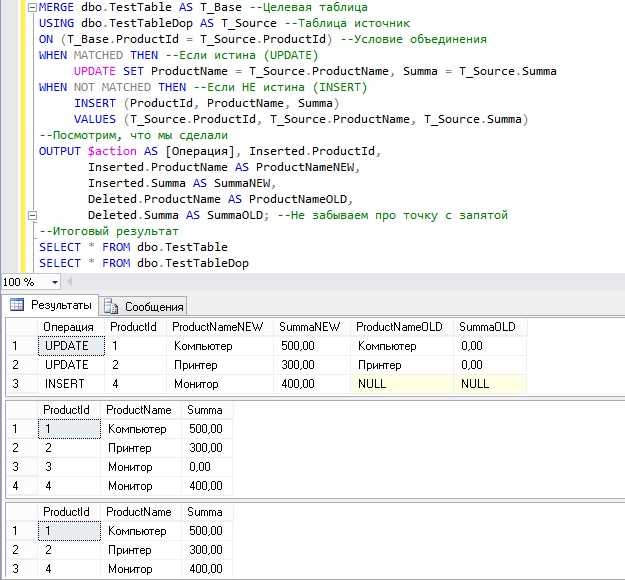Select row header 3 in first grid
Image resolution: width=625 pixels, height=580 pixels.
pos(22,384)
